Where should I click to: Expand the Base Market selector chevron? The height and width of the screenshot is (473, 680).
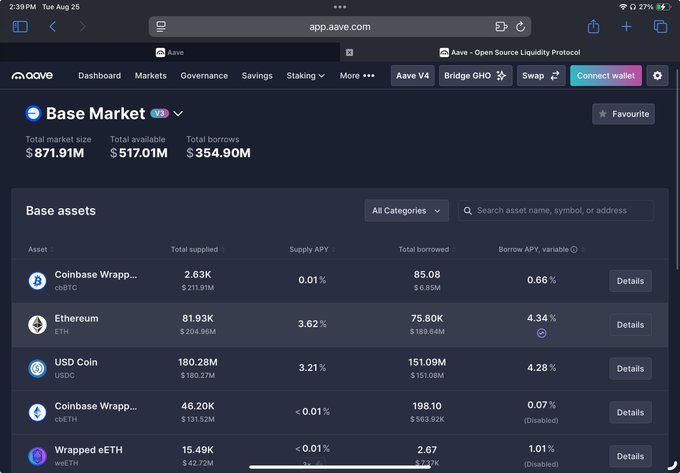[178, 114]
